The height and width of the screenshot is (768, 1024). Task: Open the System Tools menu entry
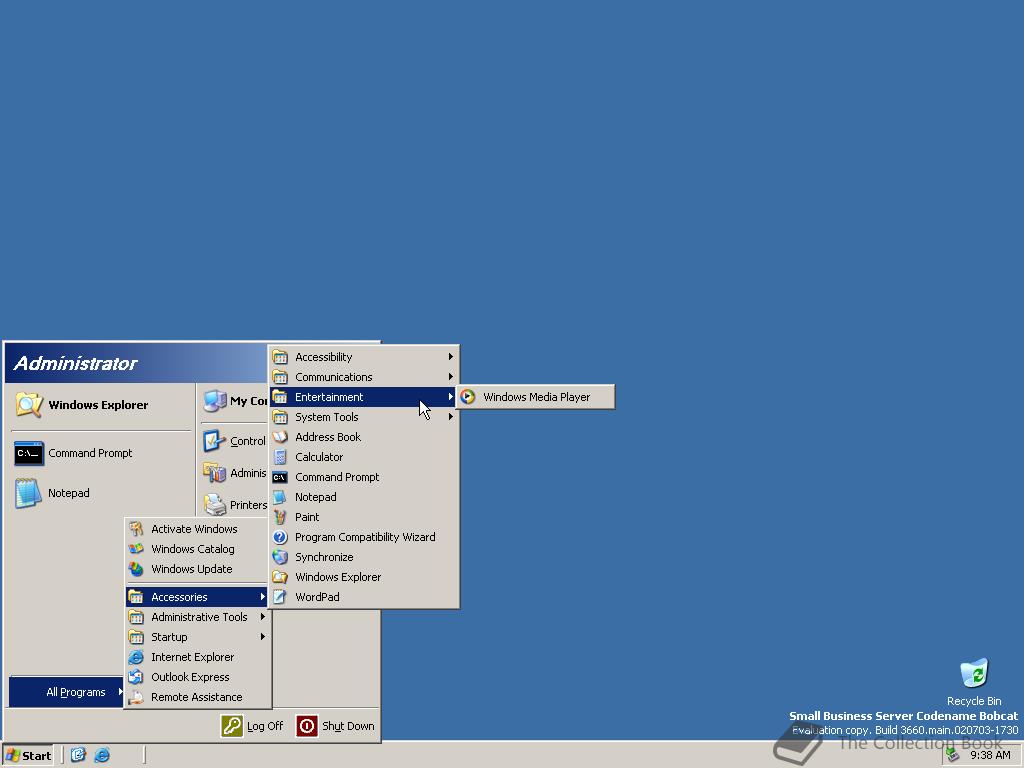(x=364, y=417)
